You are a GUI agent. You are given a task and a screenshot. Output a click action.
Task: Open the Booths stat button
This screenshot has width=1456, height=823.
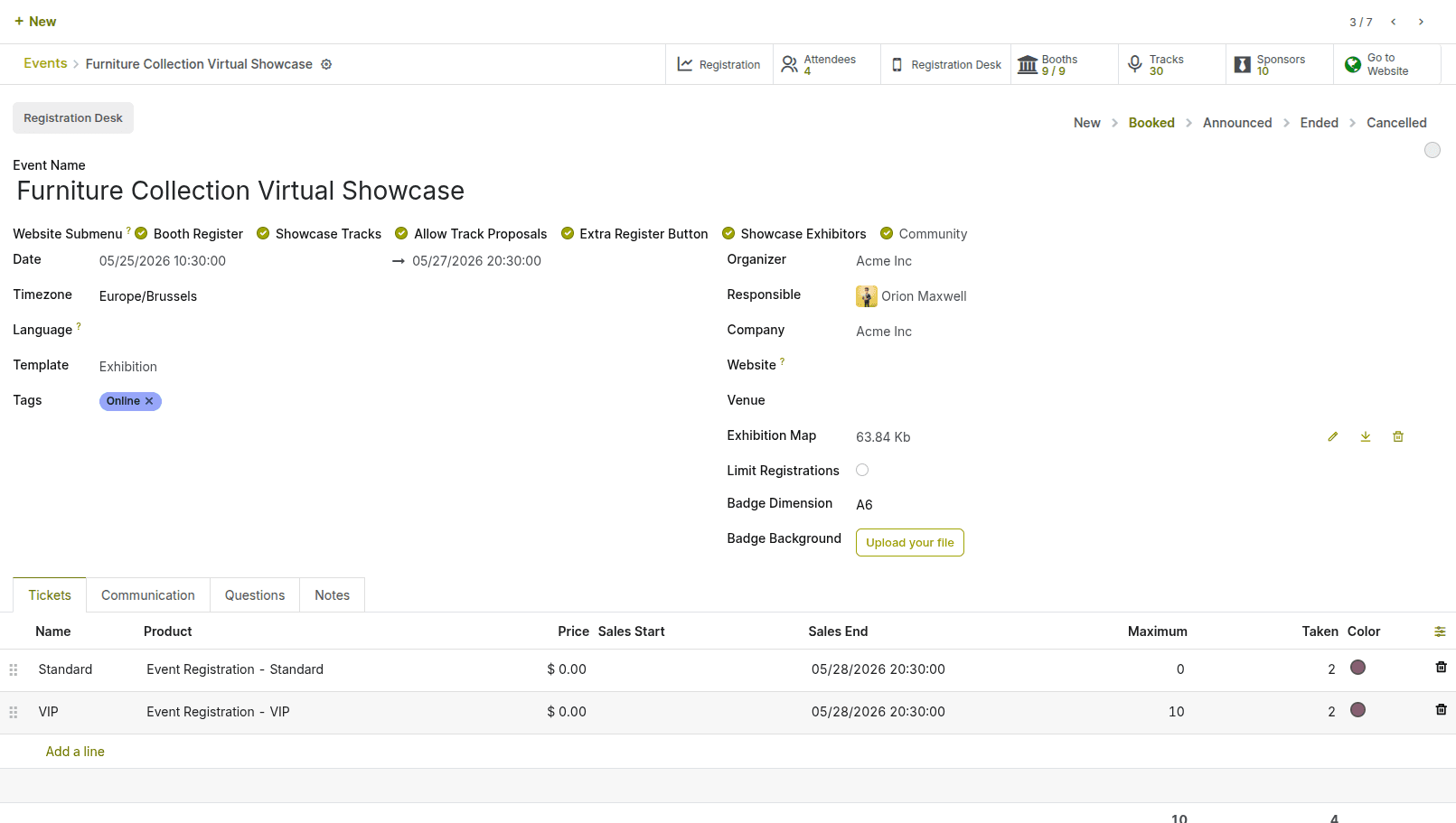[x=1064, y=64]
